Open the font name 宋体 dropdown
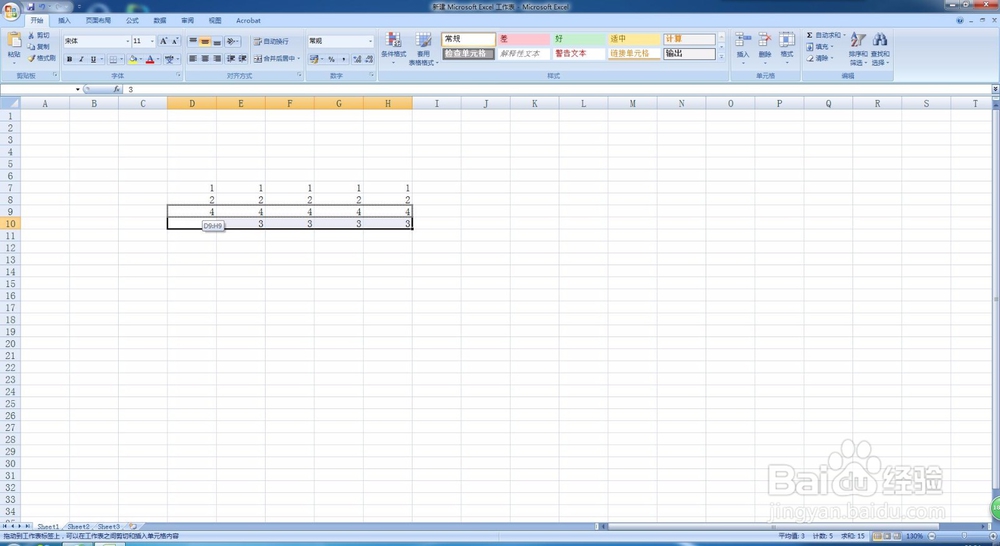This screenshot has width=1000, height=546. click(x=128, y=41)
